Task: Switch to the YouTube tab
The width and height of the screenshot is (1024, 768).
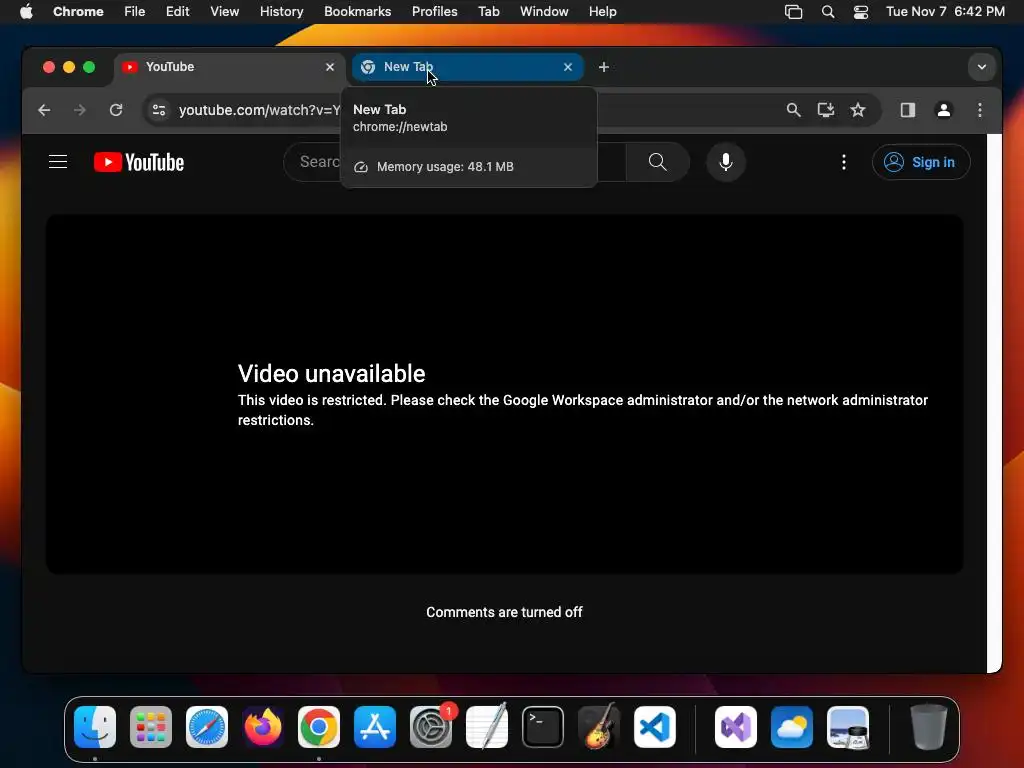Action: pyautogui.click(x=229, y=67)
